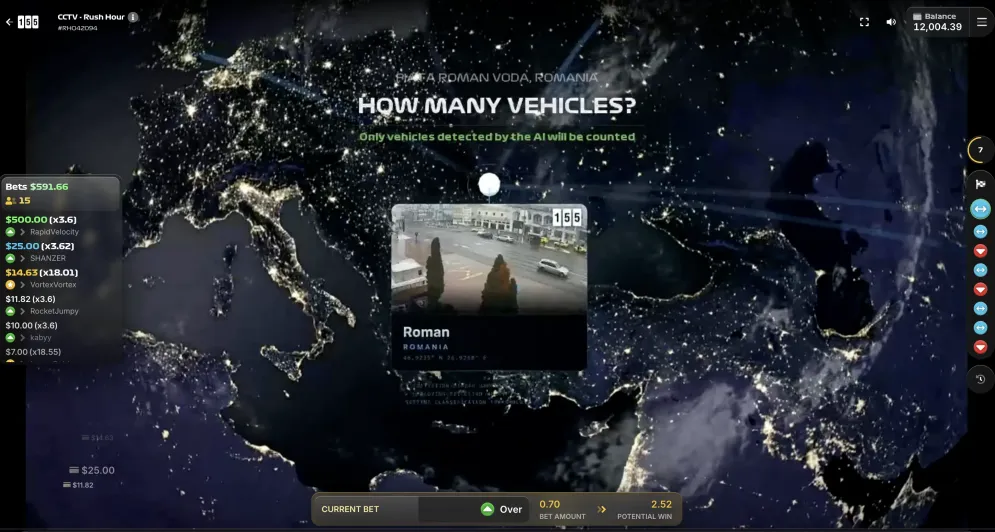Select the Over bet button
The width and height of the screenshot is (995, 532).
(501, 509)
